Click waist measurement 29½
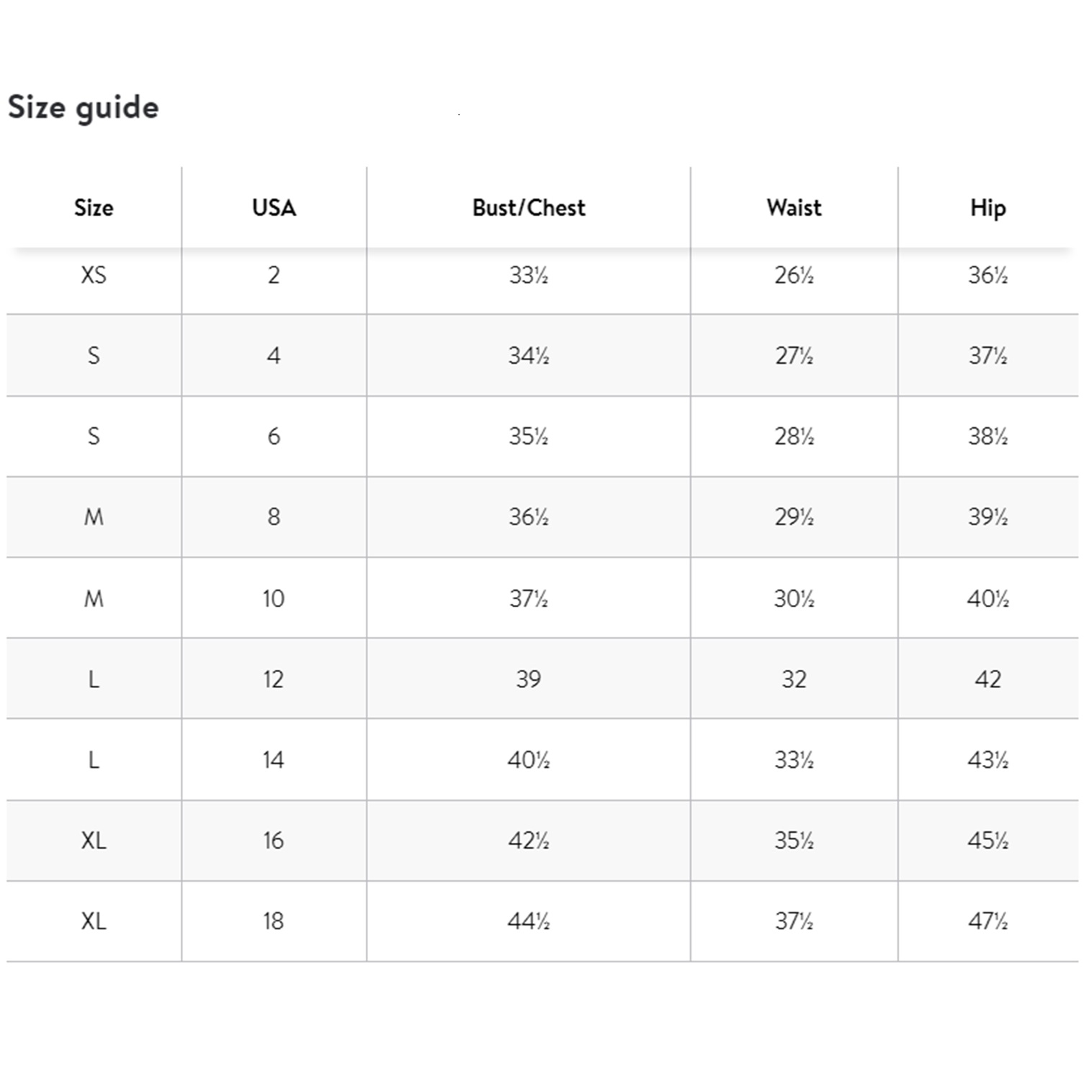The width and height of the screenshot is (1092, 1092). point(794,517)
